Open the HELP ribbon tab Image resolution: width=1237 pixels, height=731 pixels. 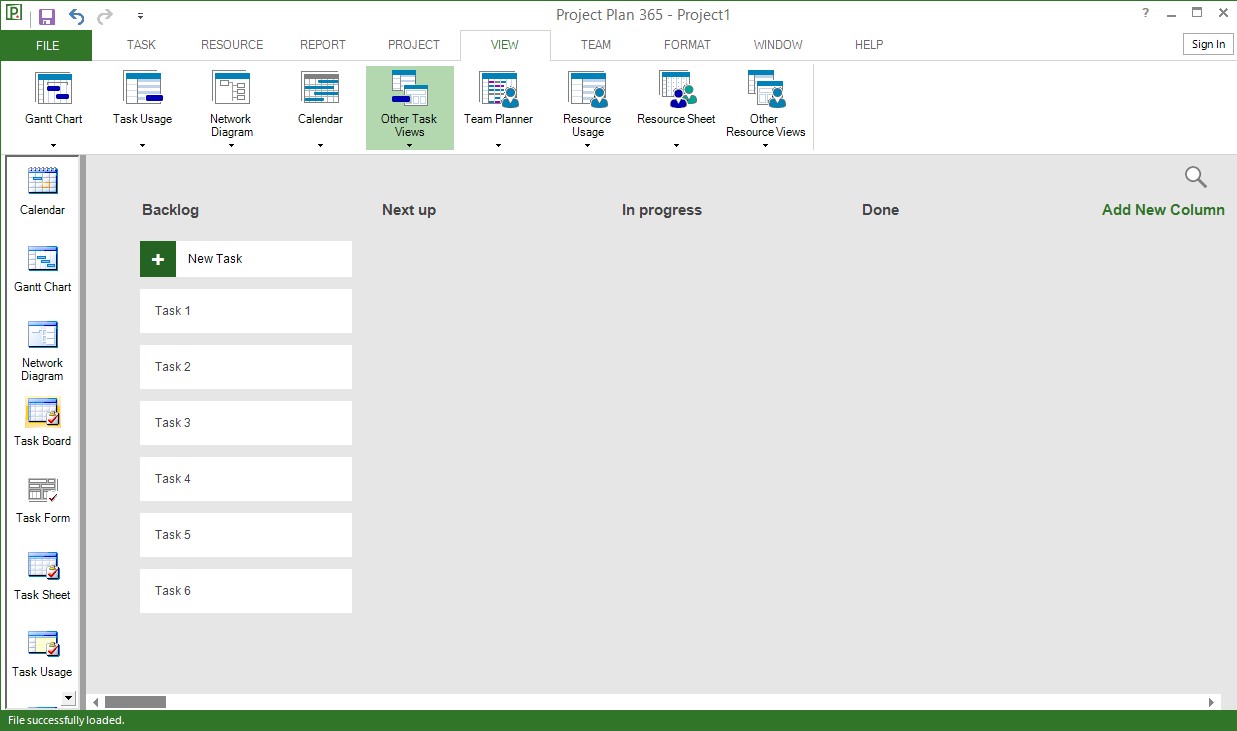(869, 45)
